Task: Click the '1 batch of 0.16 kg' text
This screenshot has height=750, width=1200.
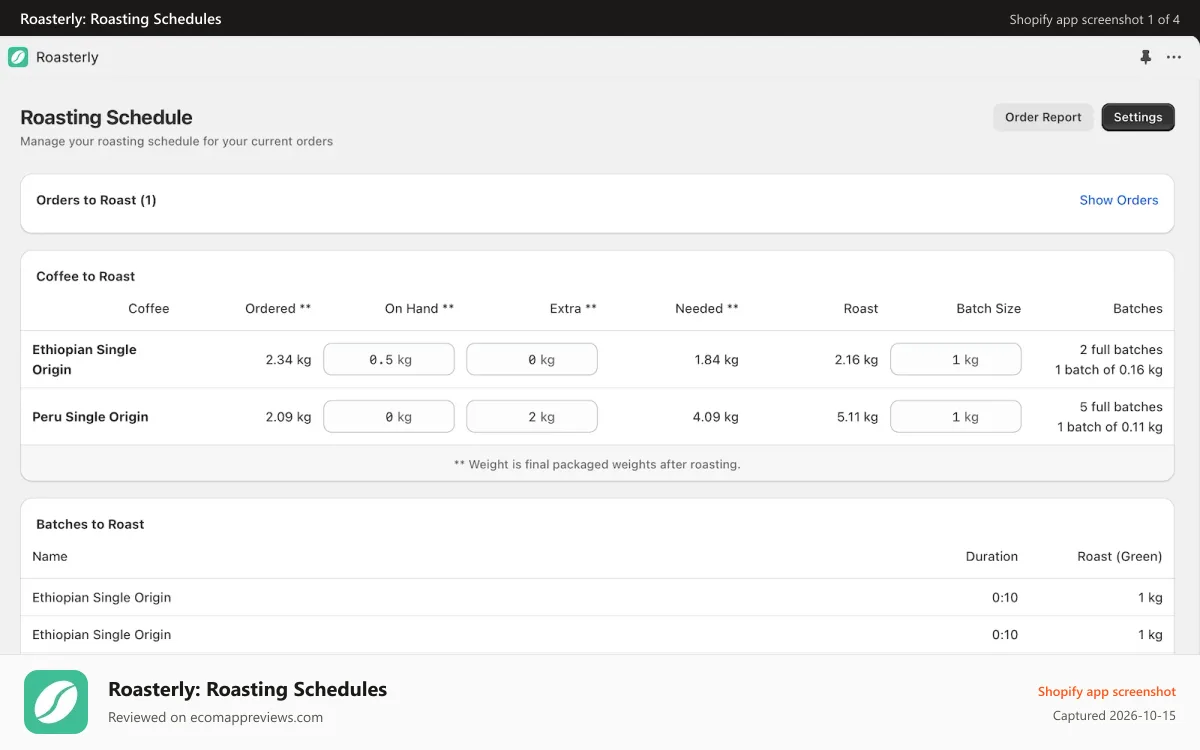Action: [x=1109, y=369]
